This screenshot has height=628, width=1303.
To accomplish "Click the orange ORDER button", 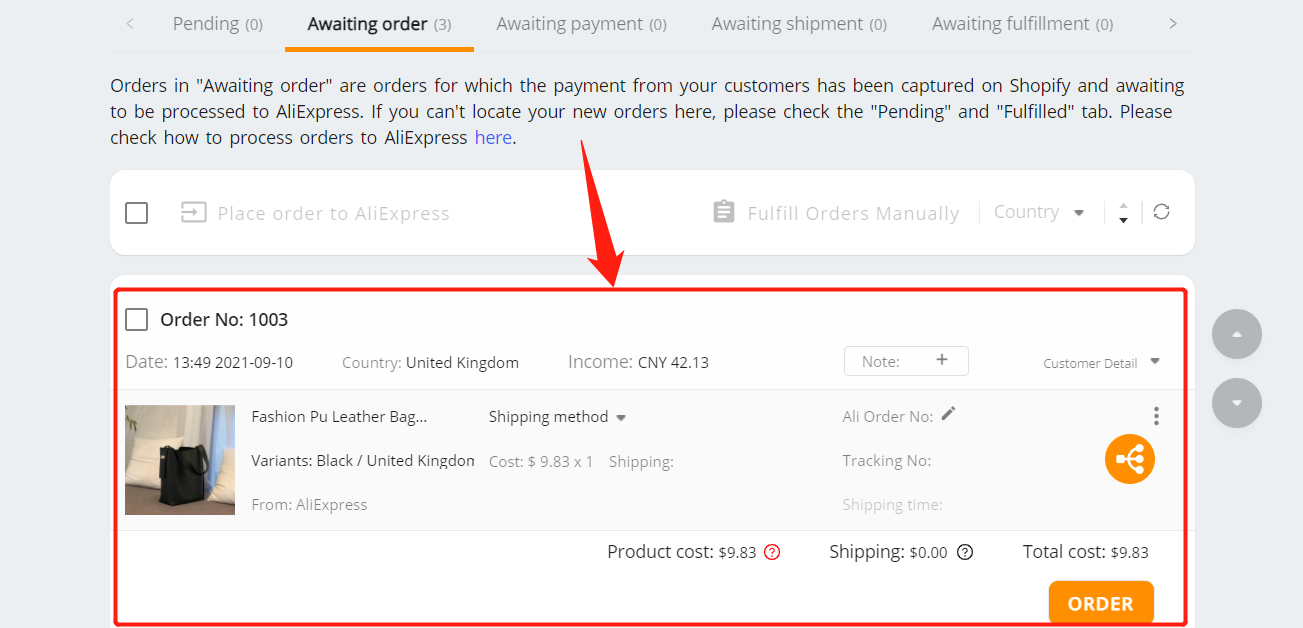I will pyautogui.click(x=1101, y=603).
